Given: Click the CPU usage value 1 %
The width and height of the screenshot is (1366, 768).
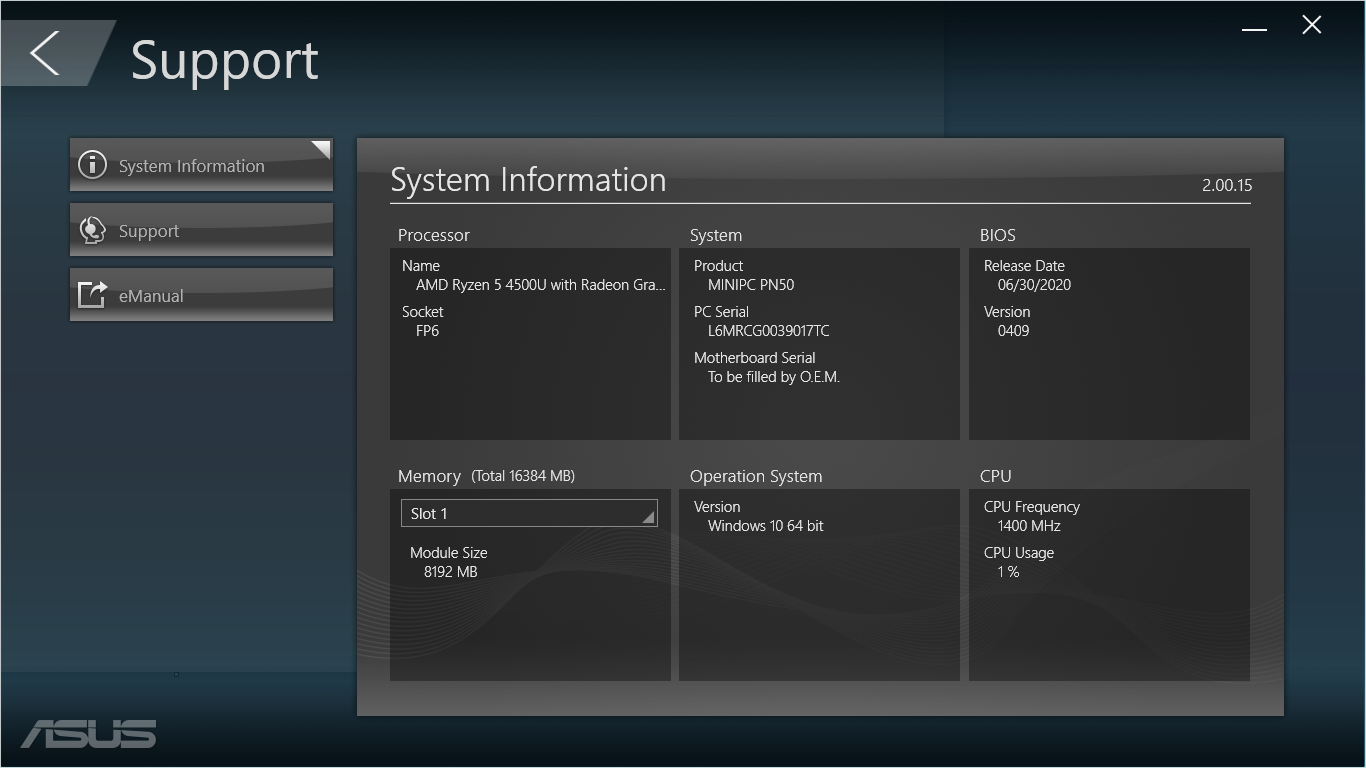Looking at the screenshot, I should (x=1008, y=572).
